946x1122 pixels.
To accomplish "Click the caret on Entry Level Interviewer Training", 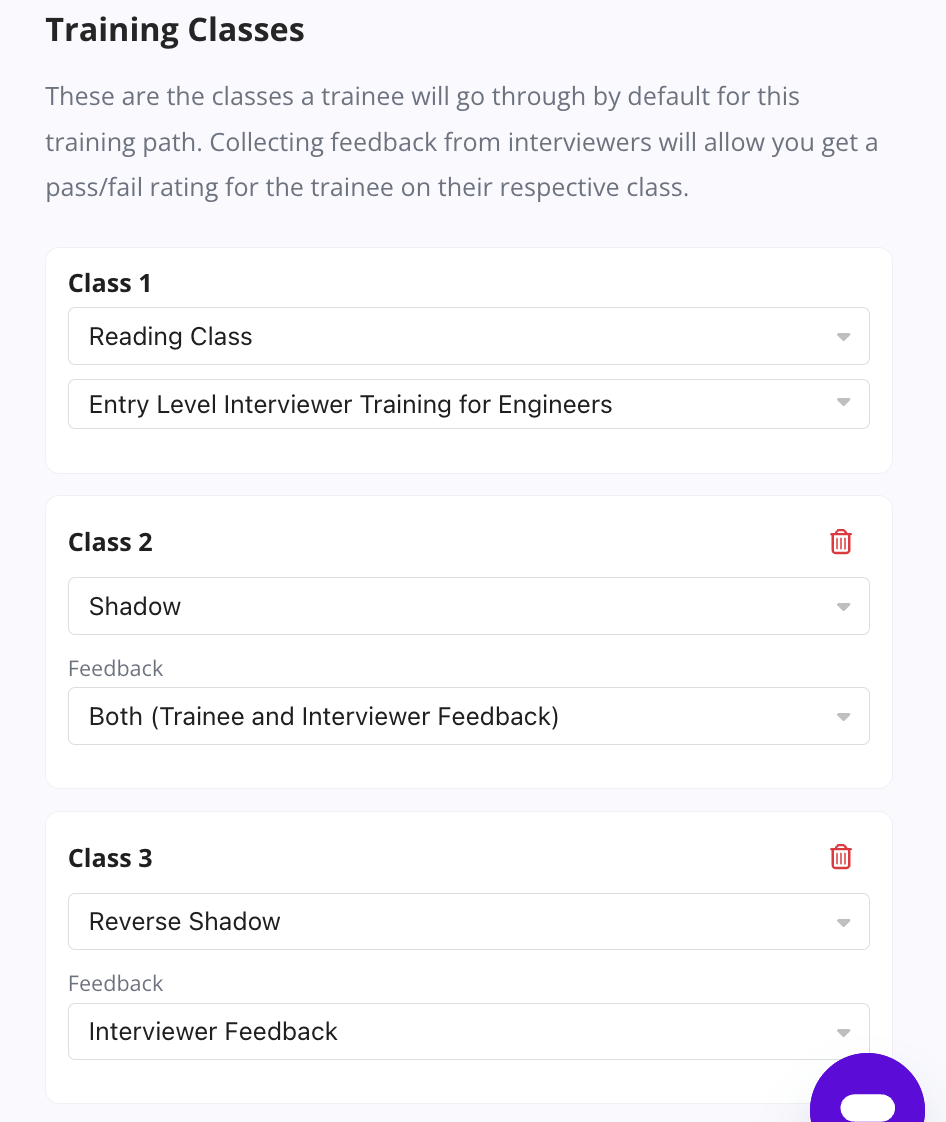I will point(843,403).
